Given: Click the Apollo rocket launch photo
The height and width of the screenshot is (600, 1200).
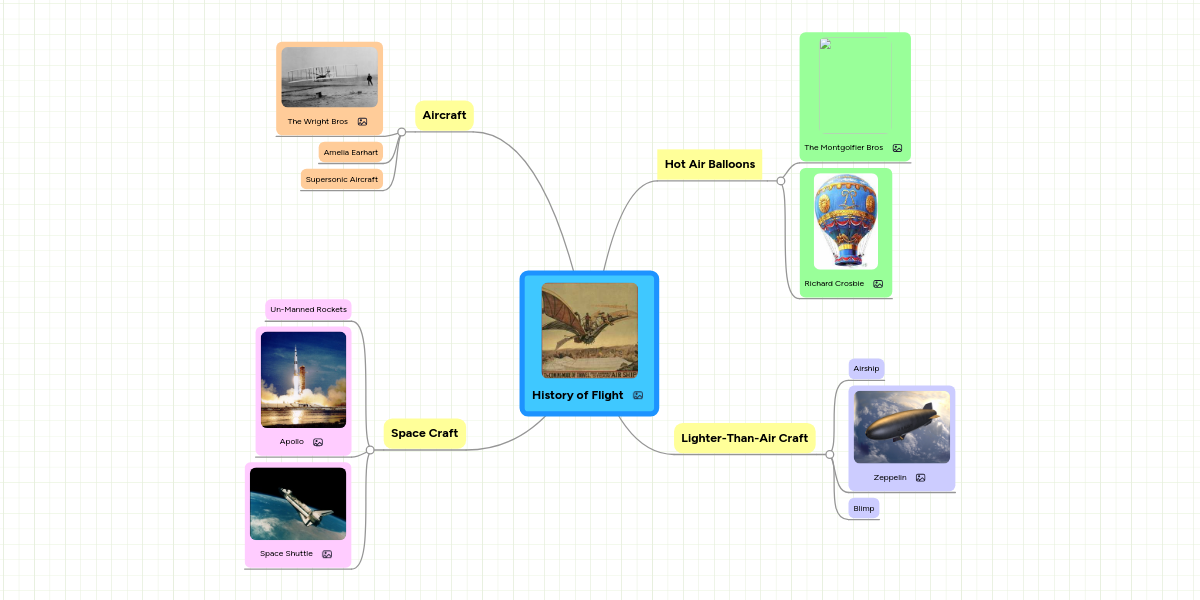Looking at the screenshot, I should 303,380.
